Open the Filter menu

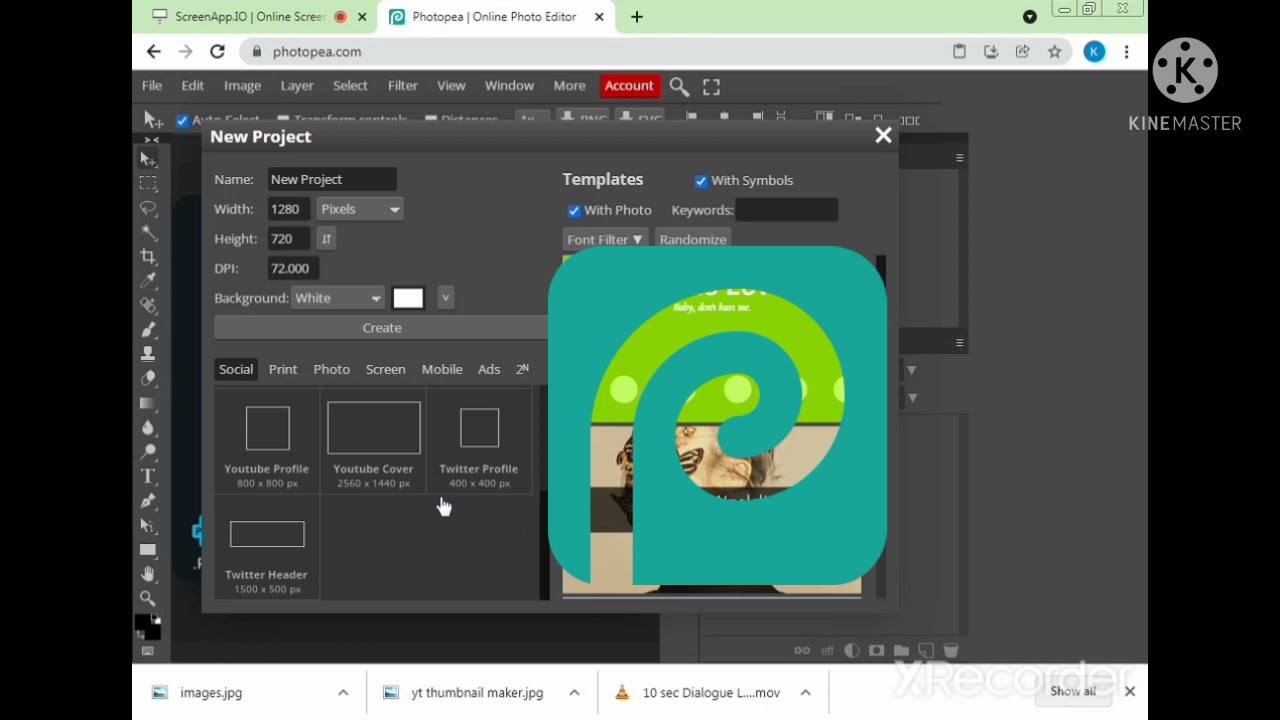pyautogui.click(x=403, y=86)
